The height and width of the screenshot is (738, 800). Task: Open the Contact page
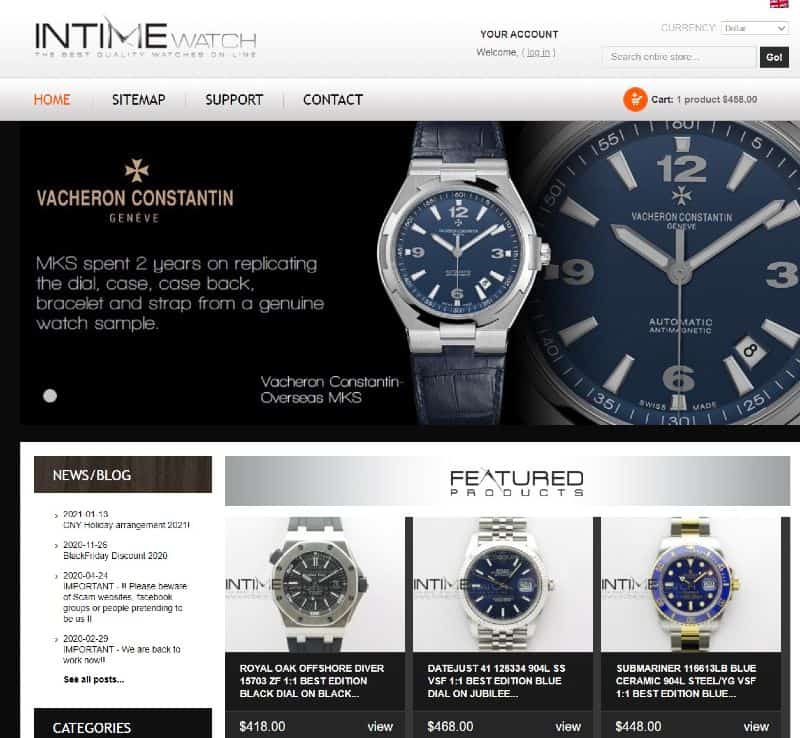point(333,100)
